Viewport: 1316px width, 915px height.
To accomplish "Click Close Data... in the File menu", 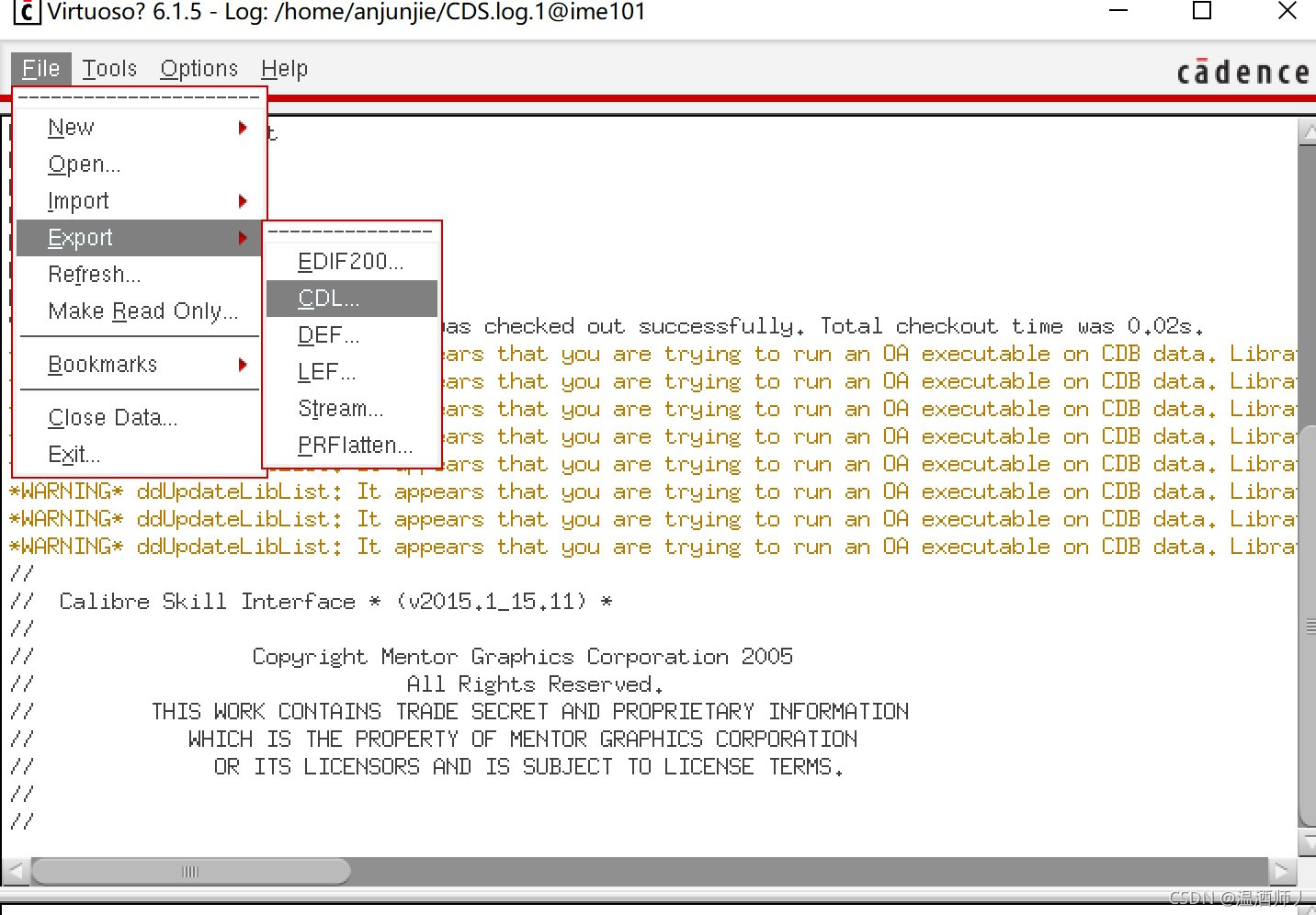I will coord(112,417).
